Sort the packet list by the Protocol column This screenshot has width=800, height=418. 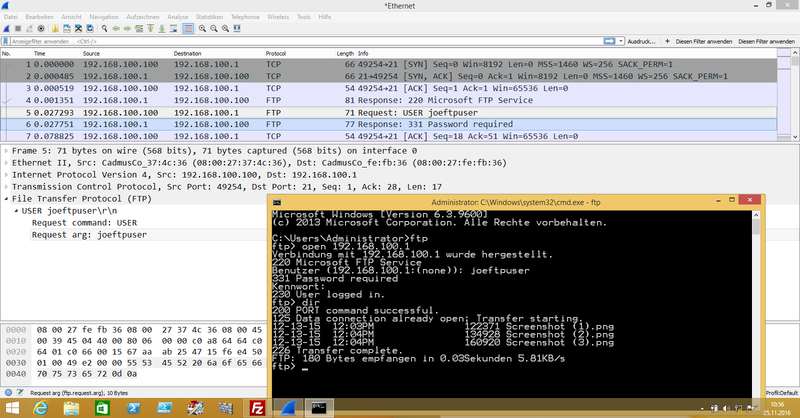click(x=276, y=53)
